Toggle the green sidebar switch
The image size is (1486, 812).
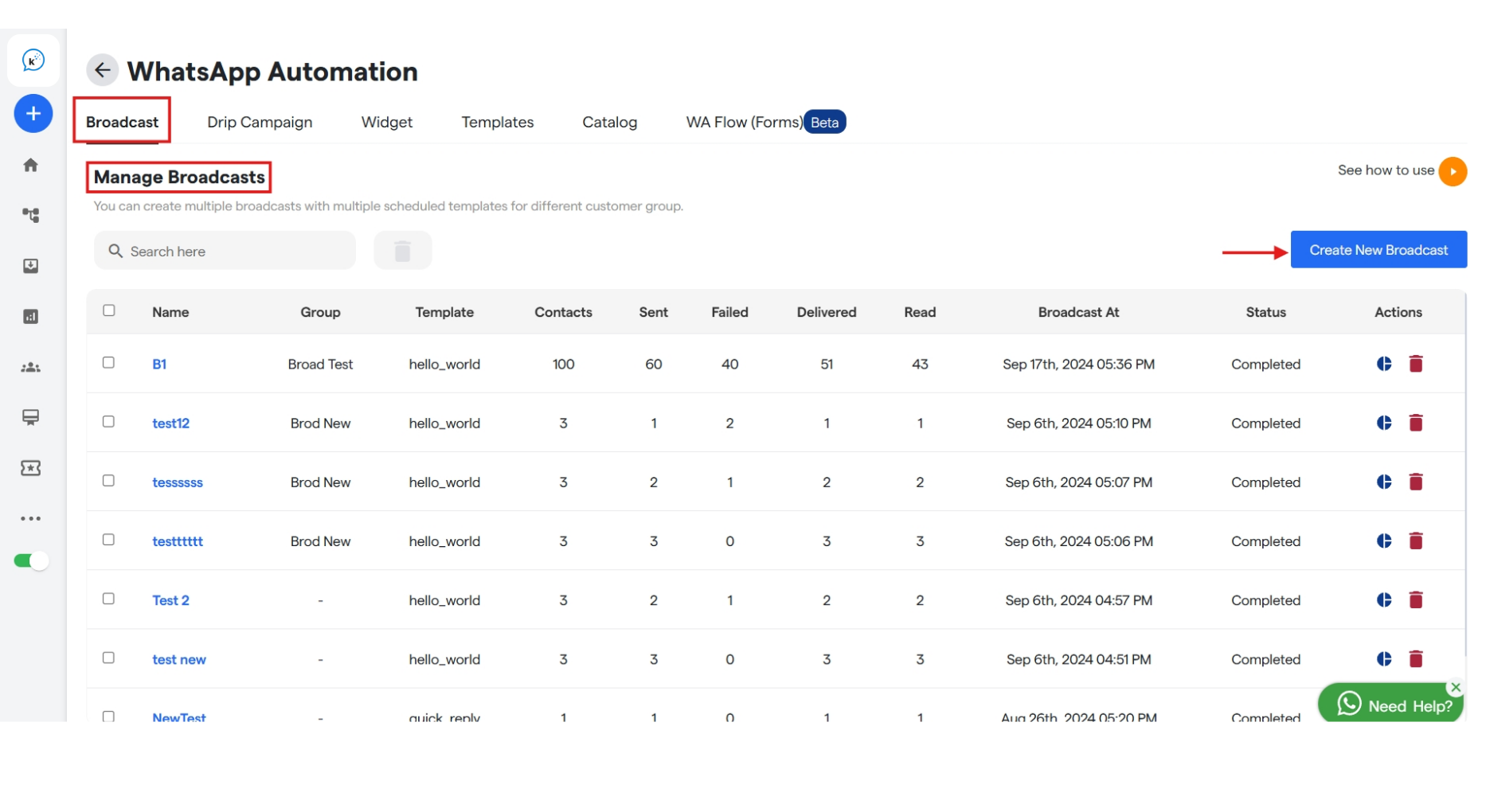31,560
